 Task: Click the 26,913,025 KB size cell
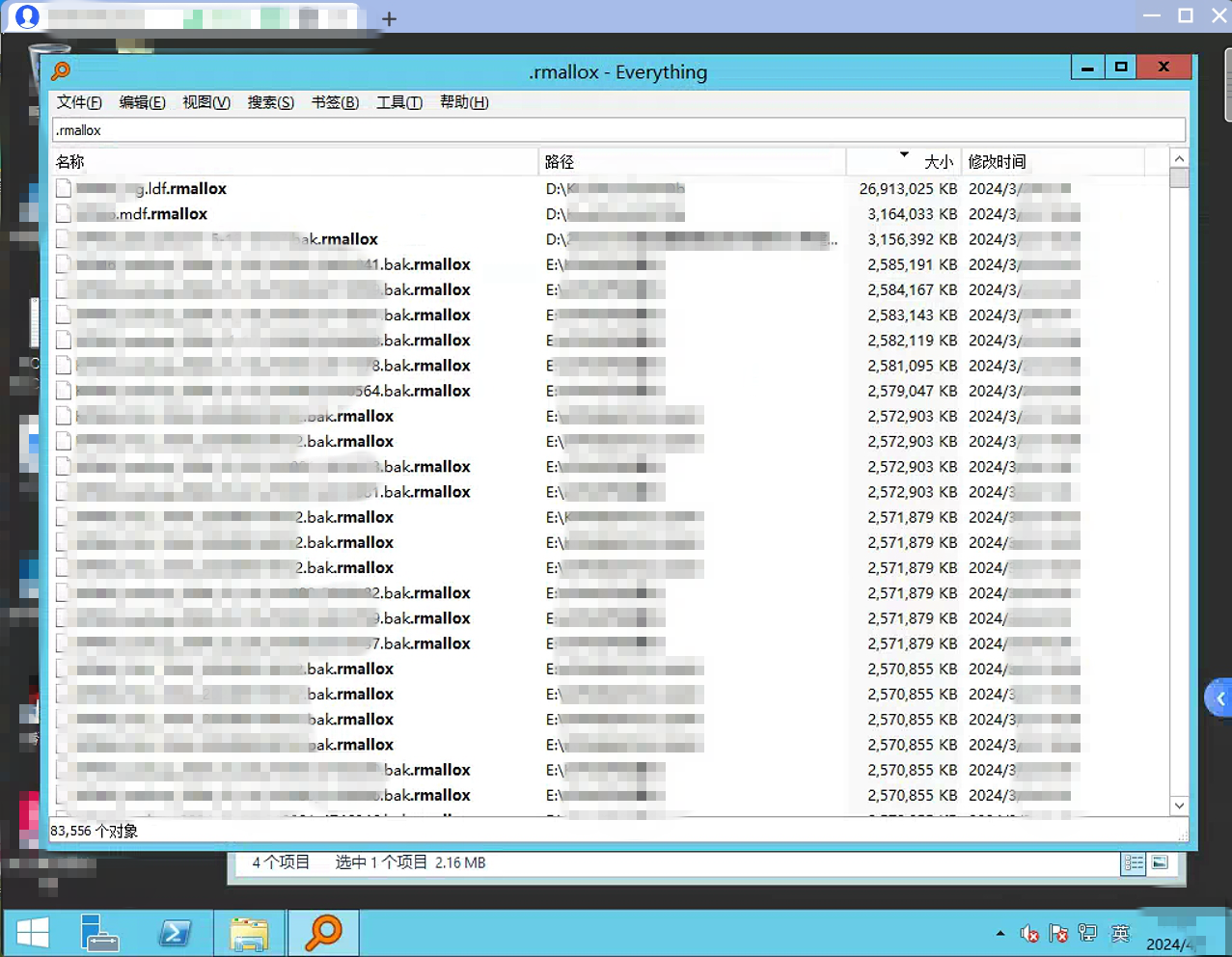909,188
